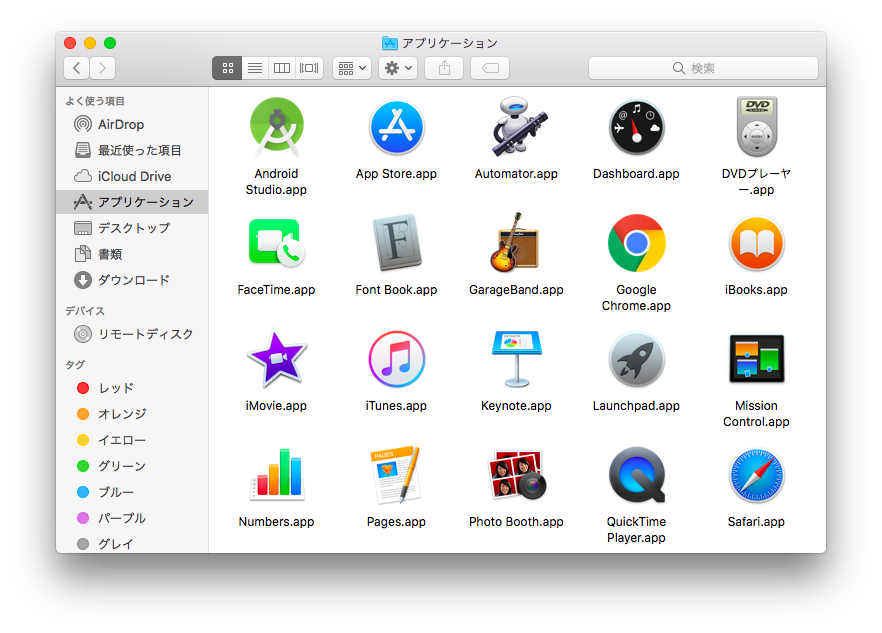Open ダウンロード in the sidebar
Image resolution: width=882 pixels, height=633 pixels.
132,280
